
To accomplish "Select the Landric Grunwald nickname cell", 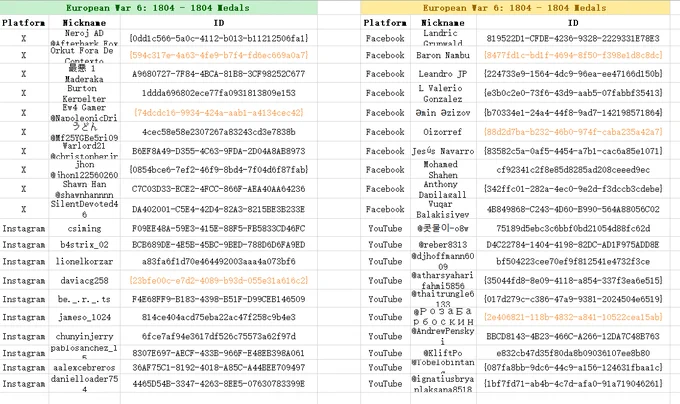I will click(443, 38).
